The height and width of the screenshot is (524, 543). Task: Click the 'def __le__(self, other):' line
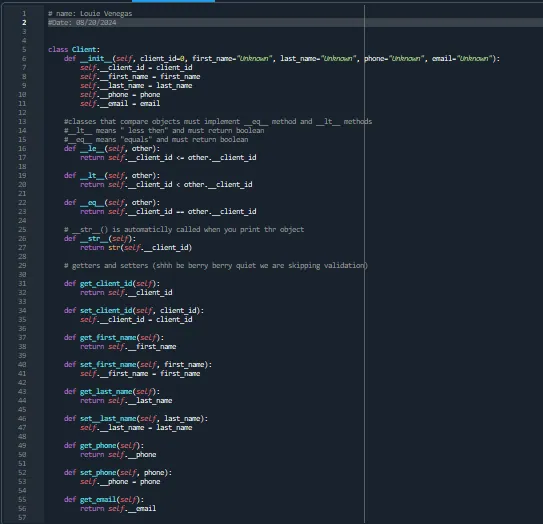[x=112, y=149]
